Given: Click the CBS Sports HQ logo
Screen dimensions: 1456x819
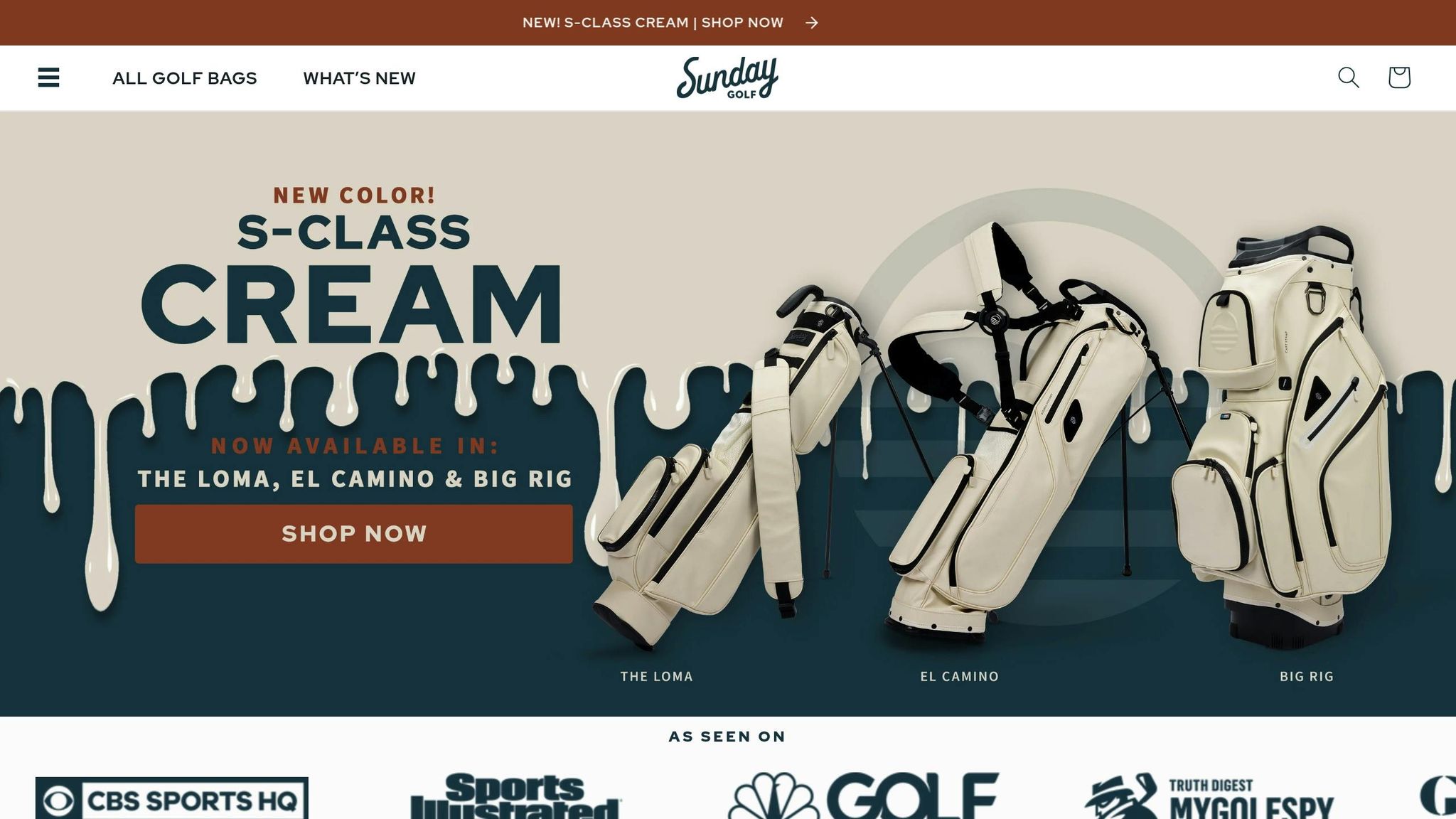Looking at the screenshot, I should [x=172, y=798].
